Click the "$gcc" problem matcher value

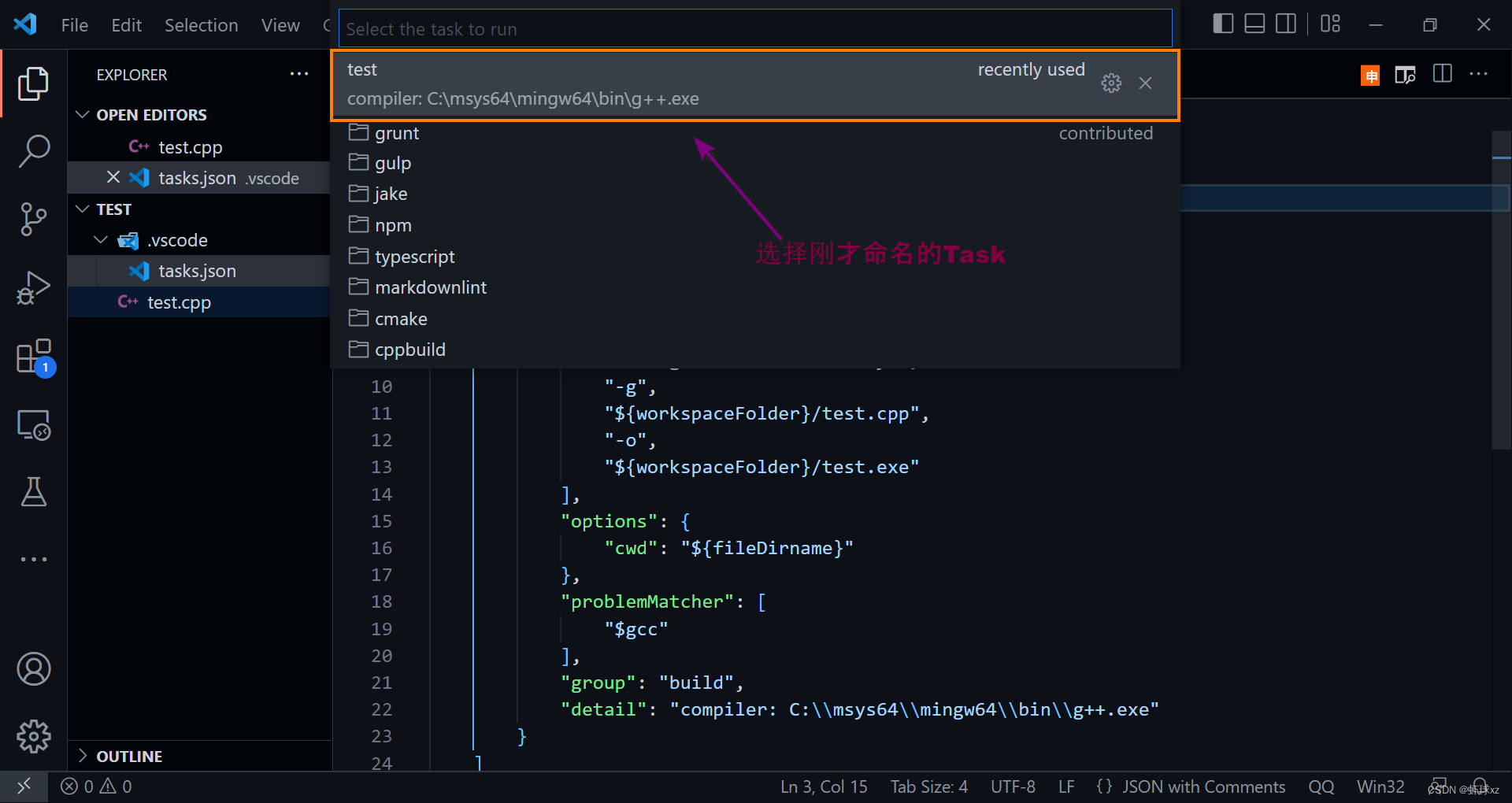pos(636,629)
